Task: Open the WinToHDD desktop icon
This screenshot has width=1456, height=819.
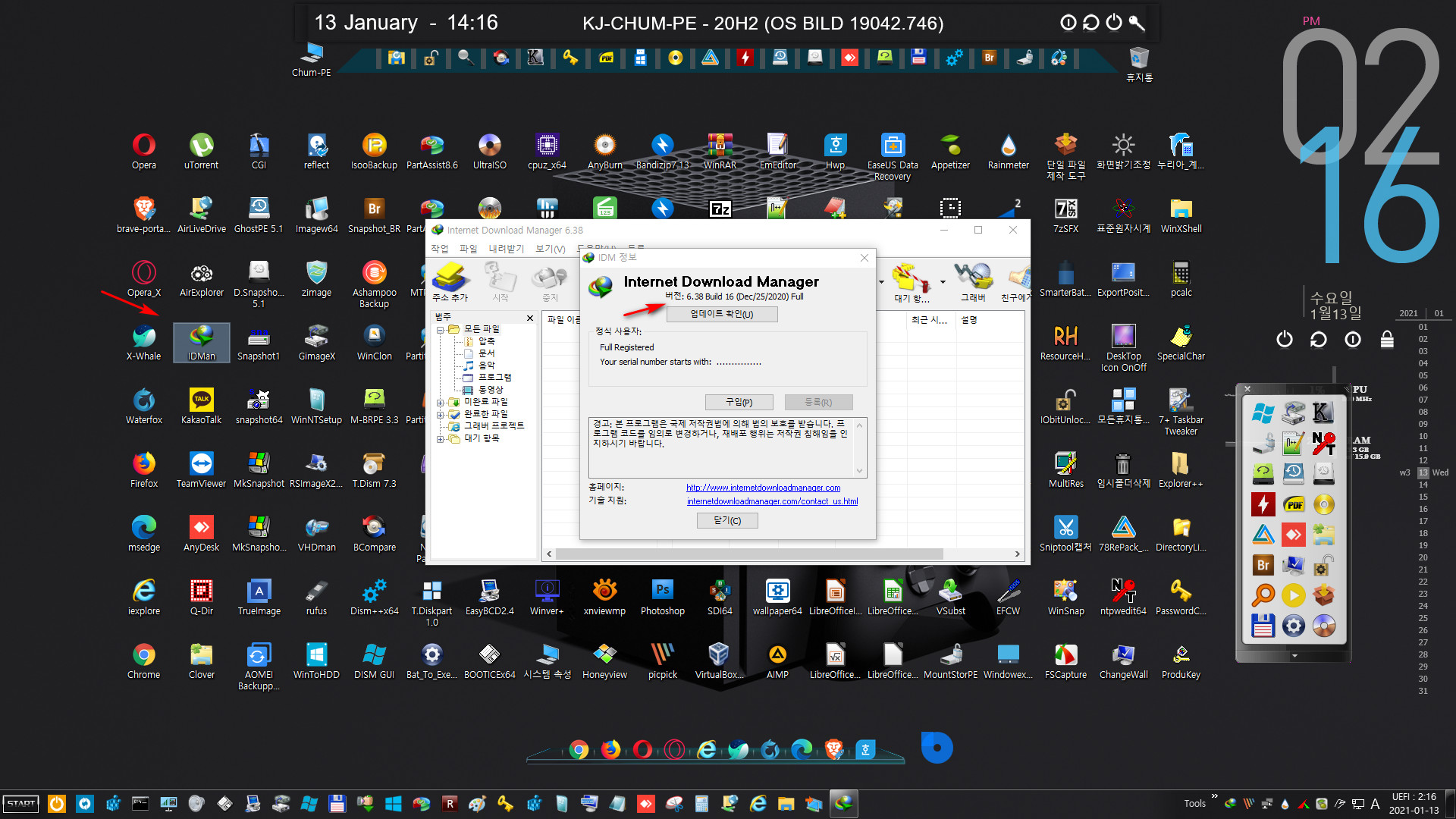Action: 316,661
